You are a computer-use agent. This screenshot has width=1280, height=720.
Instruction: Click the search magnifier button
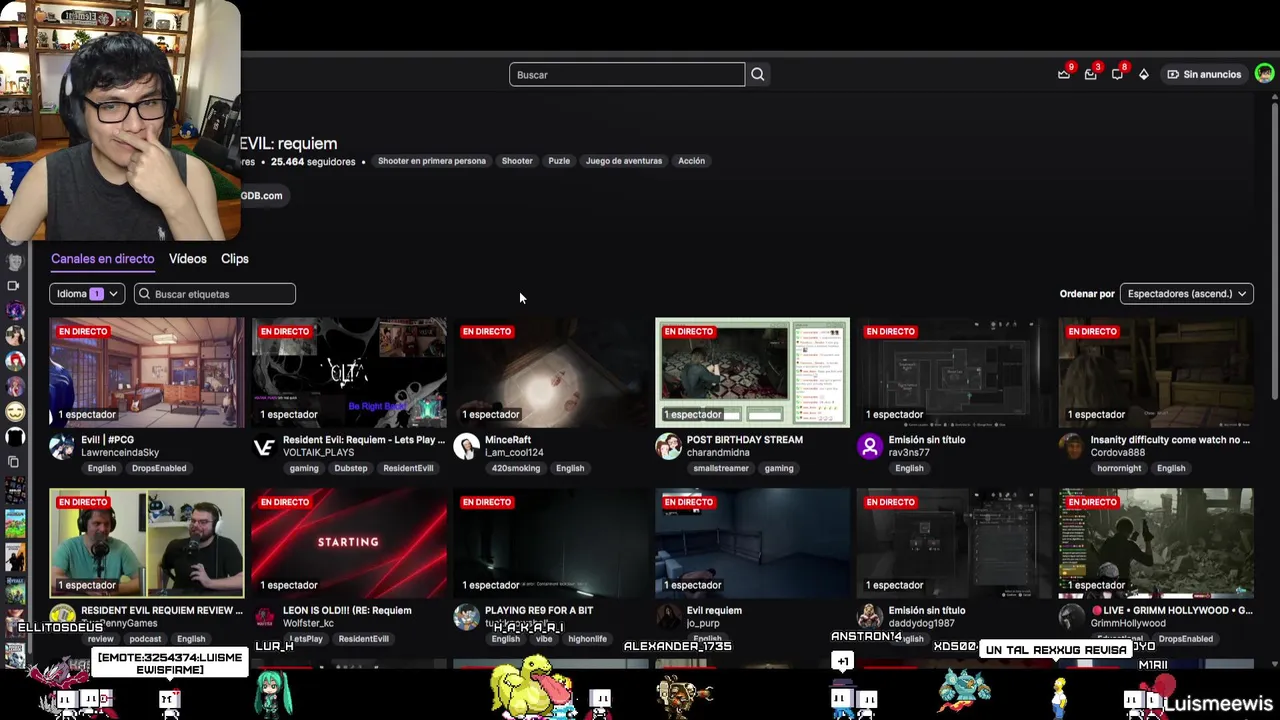[x=757, y=74]
